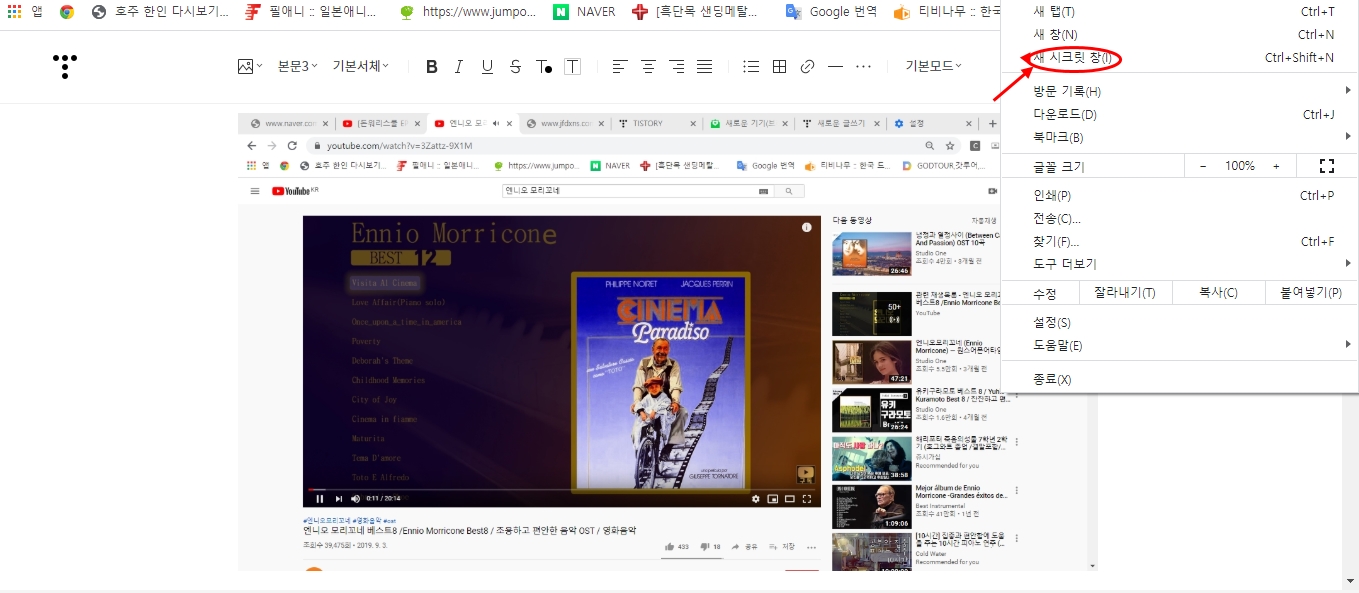Align text right
The width and height of the screenshot is (1359, 593).
(677, 67)
